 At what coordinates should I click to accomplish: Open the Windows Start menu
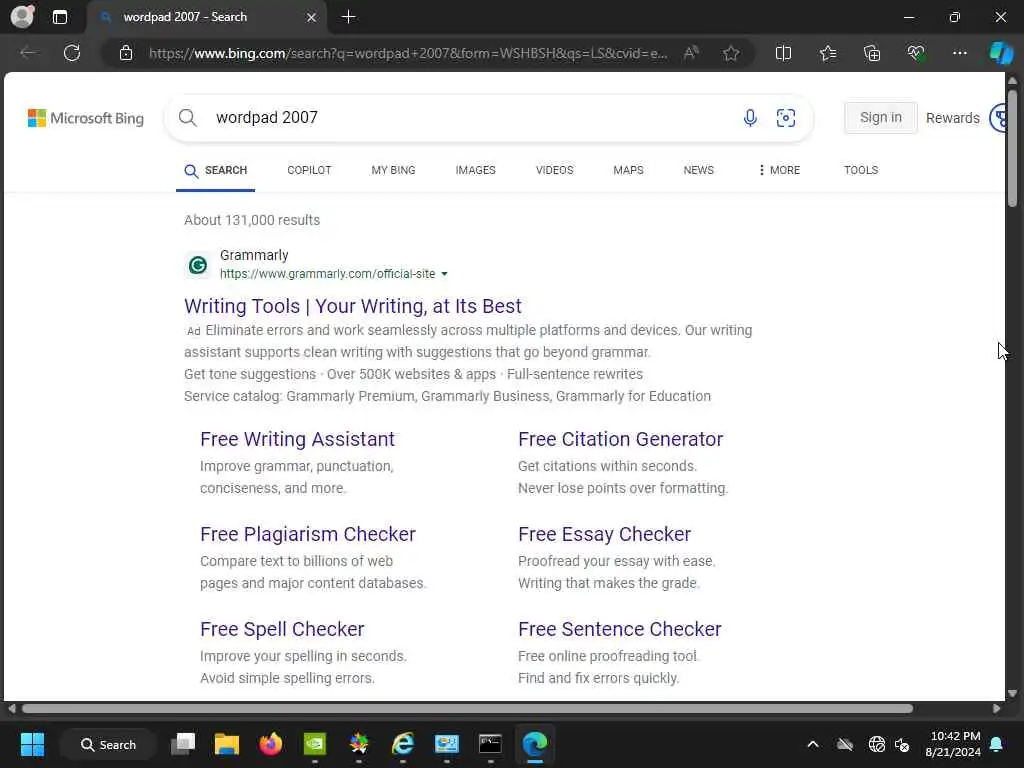(32, 744)
